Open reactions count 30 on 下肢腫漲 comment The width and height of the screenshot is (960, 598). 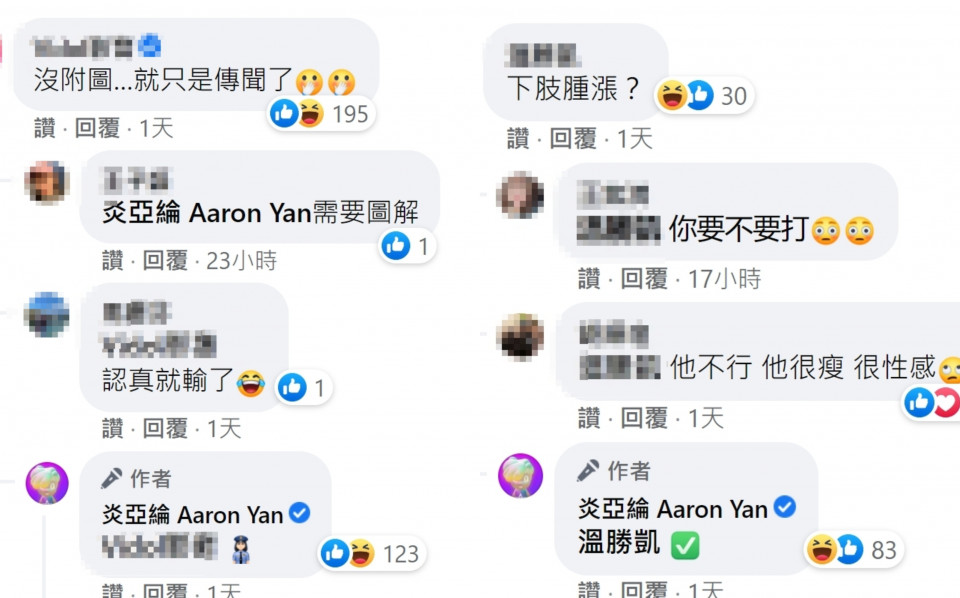click(x=703, y=95)
